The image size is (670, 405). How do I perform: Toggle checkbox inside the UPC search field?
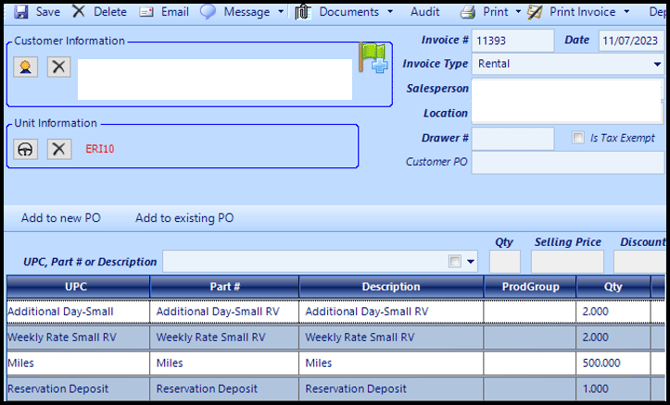pyautogui.click(x=455, y=262)
